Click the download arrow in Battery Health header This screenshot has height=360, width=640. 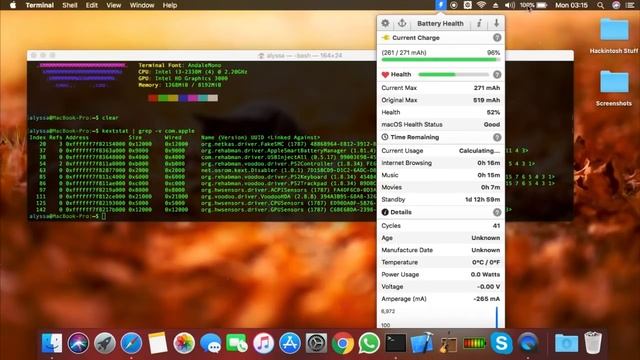(496, 23)
